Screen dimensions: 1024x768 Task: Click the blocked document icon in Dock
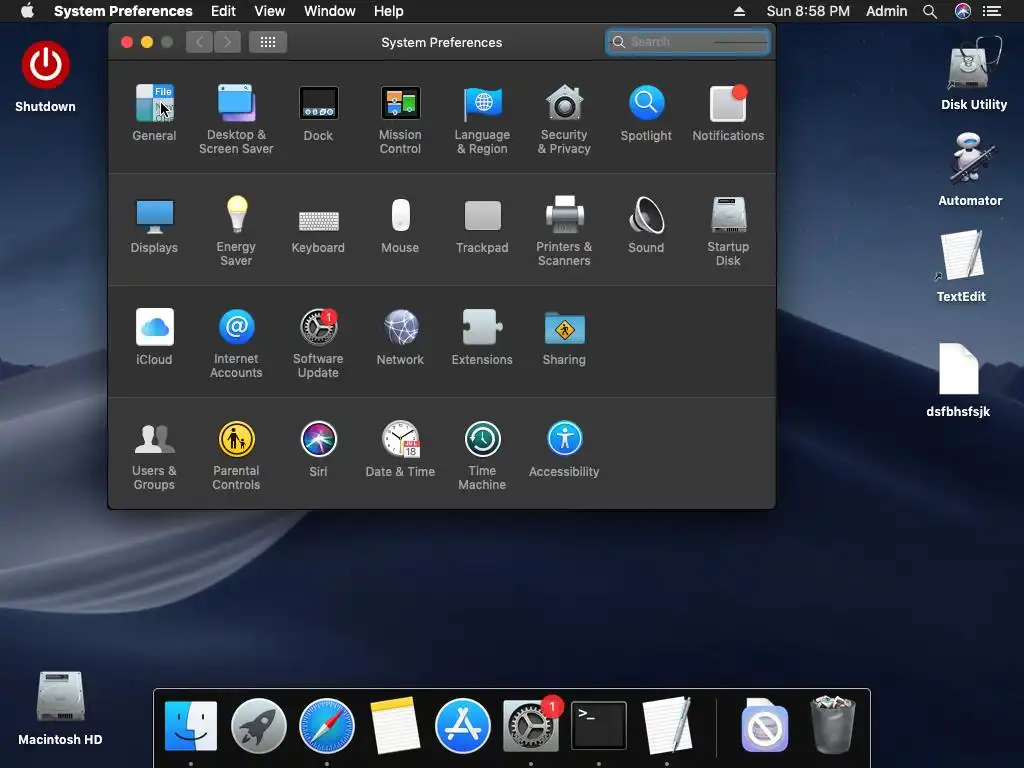click(x=765, y=726)
